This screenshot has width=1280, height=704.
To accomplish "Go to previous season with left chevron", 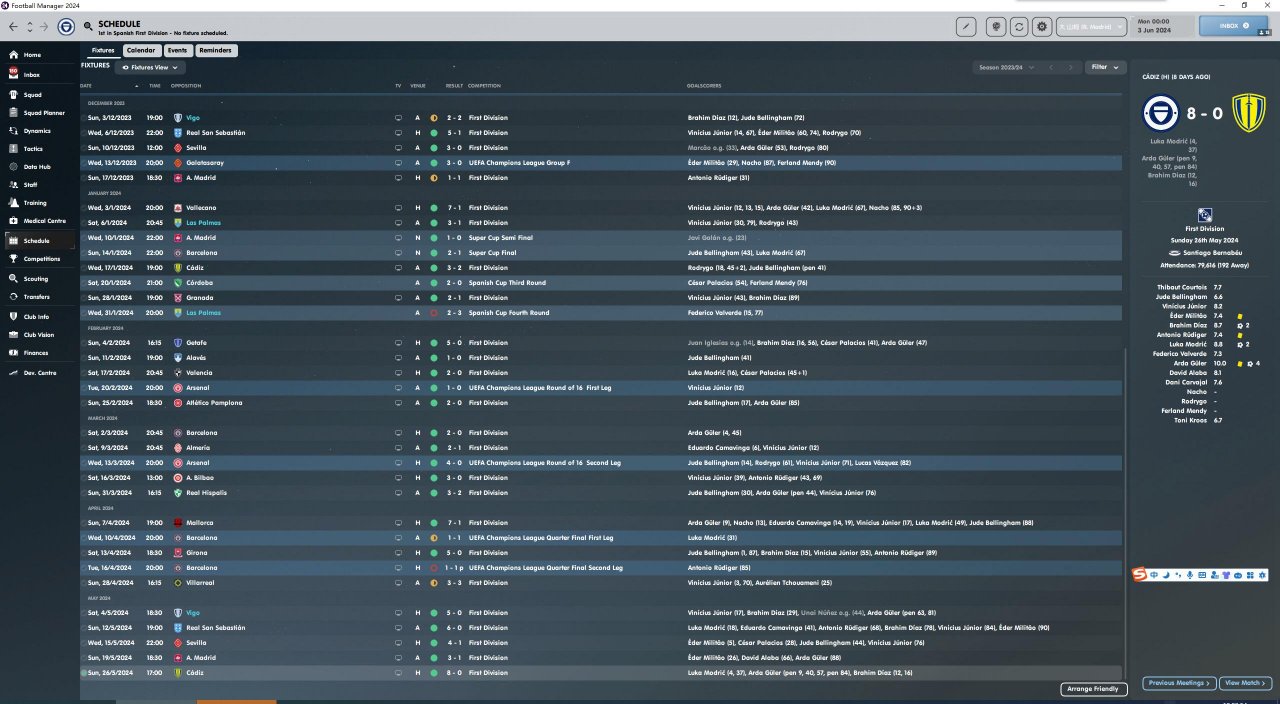I will pyautogui.click(x=1051, y=68).
